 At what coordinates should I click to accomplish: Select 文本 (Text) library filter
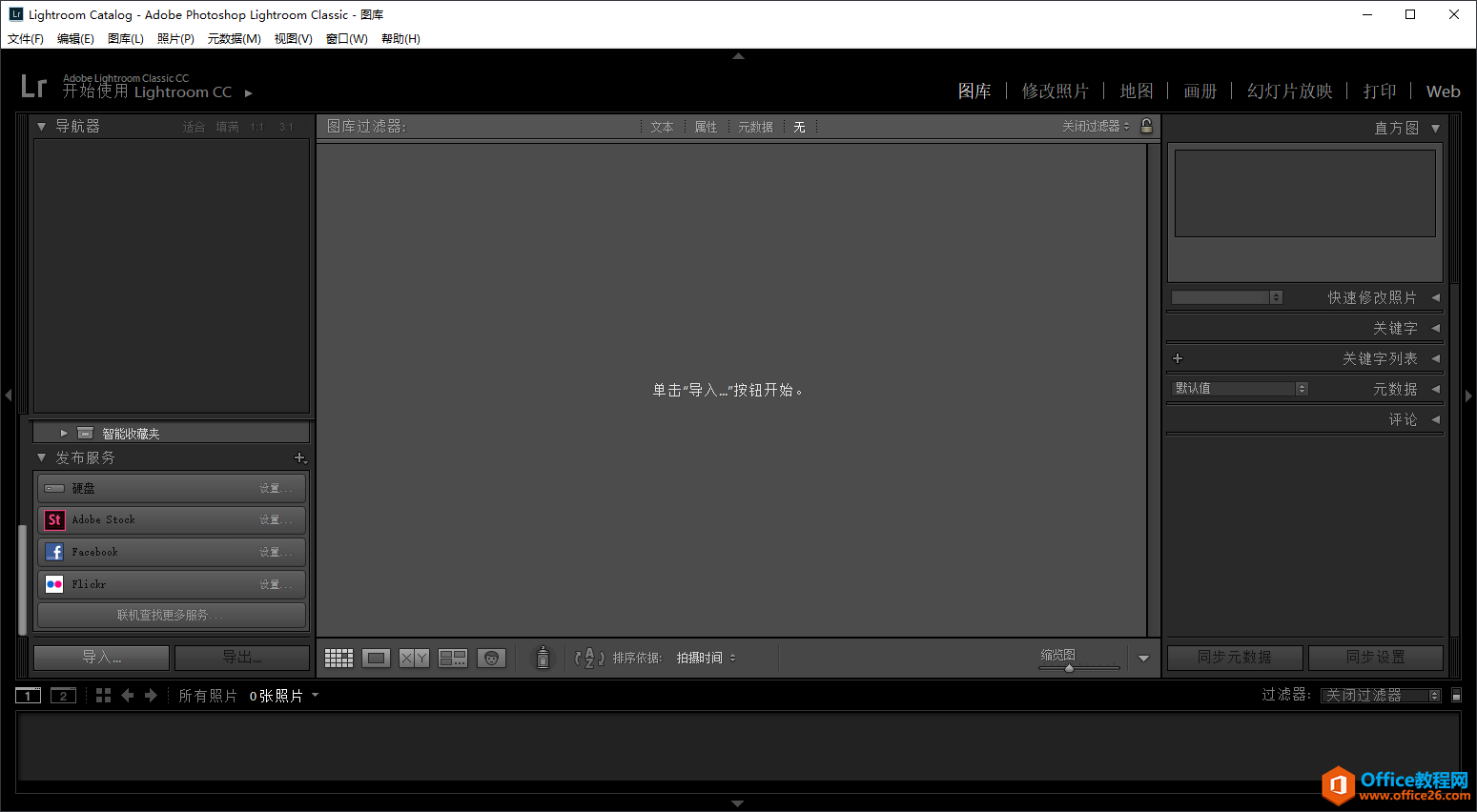662,127
